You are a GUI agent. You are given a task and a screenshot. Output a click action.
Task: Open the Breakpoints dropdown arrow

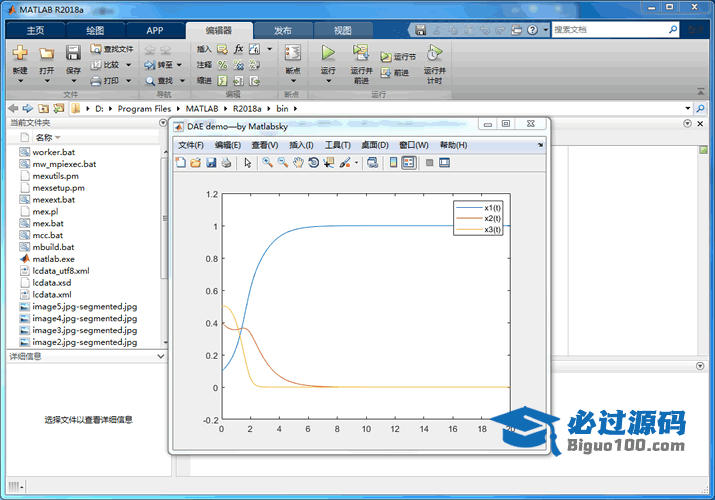coord(293,81)
